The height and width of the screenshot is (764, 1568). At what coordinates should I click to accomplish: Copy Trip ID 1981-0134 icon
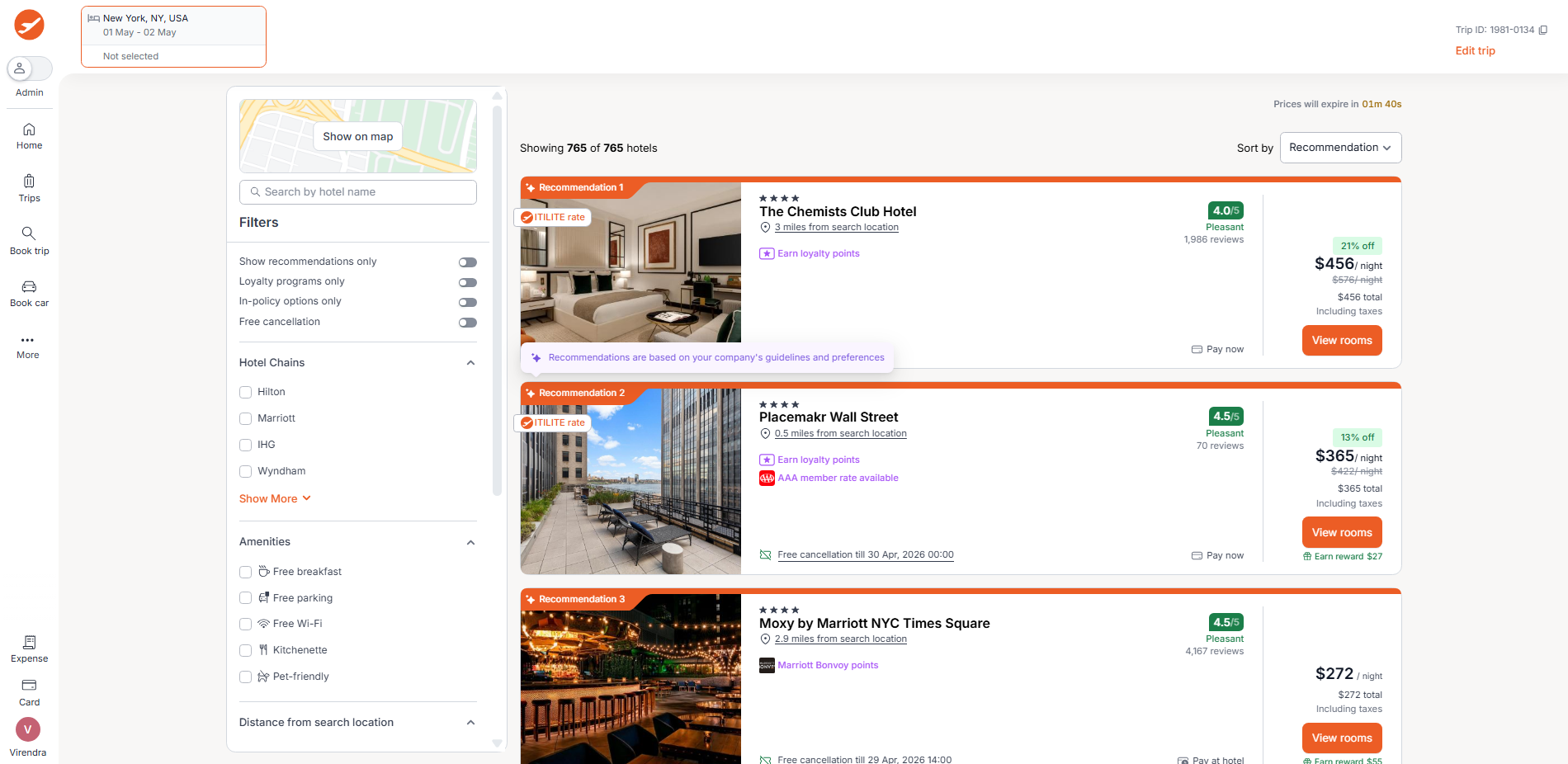point(1542,30)
